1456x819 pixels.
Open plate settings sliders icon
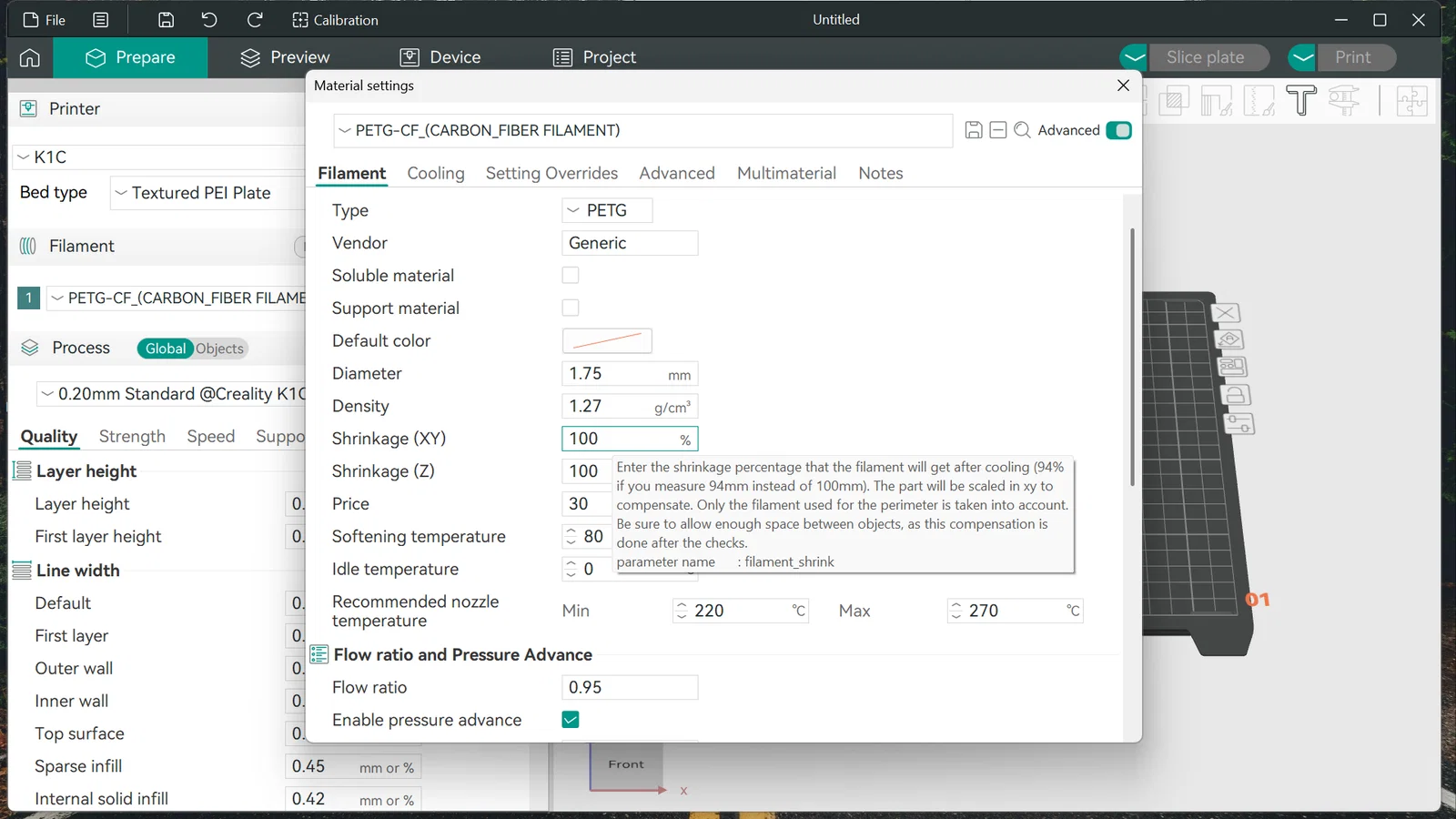(1239, 423)
